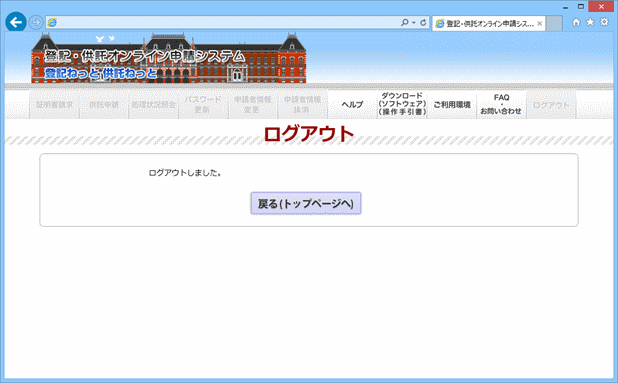Image resolution: width=618 pixels, height=383 pixels.
Task: Click the 処理状況照会 menu item
Action: pyautogui.click(x=154, y=105)
